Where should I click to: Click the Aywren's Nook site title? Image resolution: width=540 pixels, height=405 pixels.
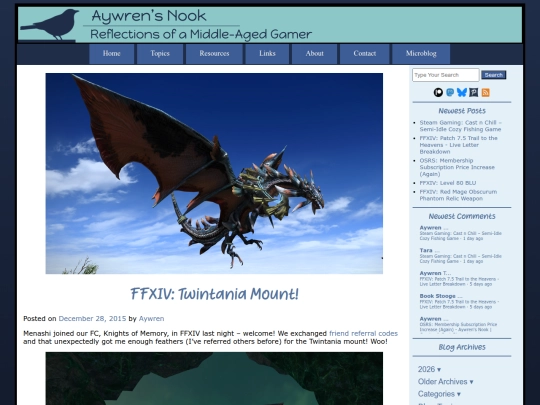(x=149, y=16)
